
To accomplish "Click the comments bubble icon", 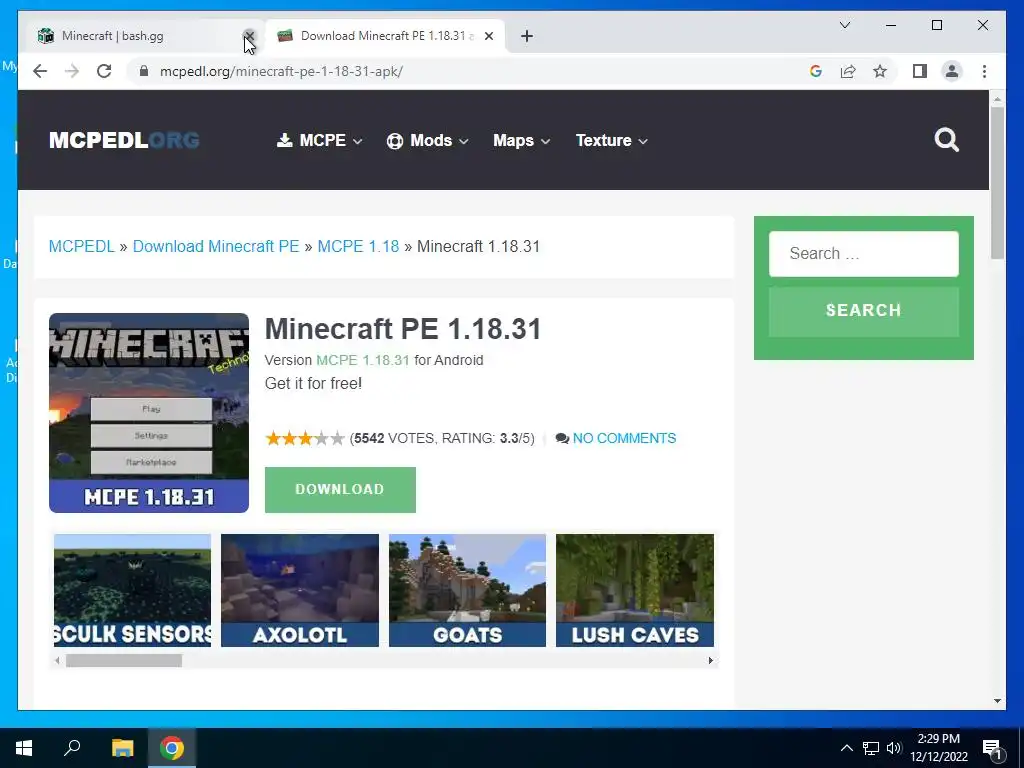I will pos(562,438).
